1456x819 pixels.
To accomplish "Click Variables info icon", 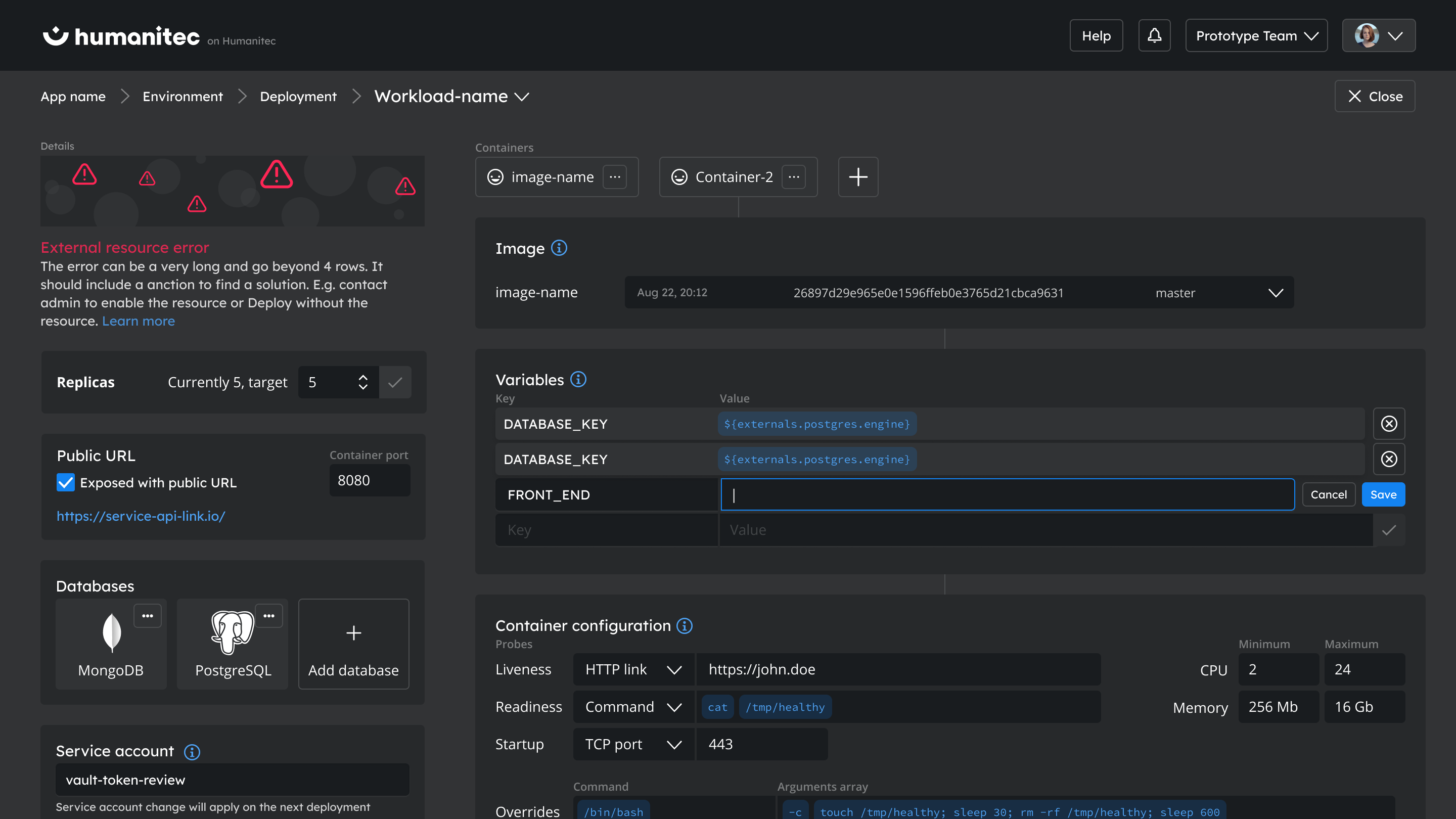I will (578, 379).
